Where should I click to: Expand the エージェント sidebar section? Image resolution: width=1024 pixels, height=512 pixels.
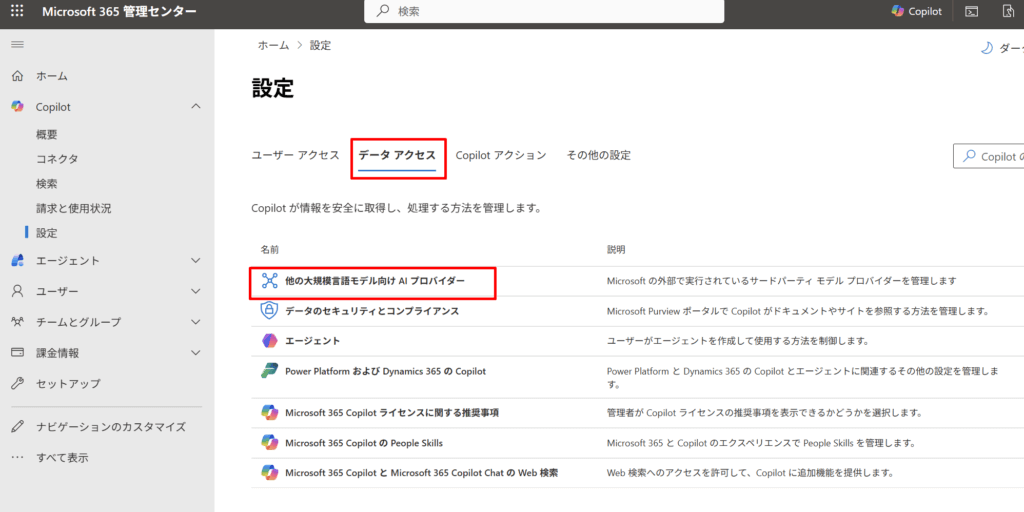[196, 261]
